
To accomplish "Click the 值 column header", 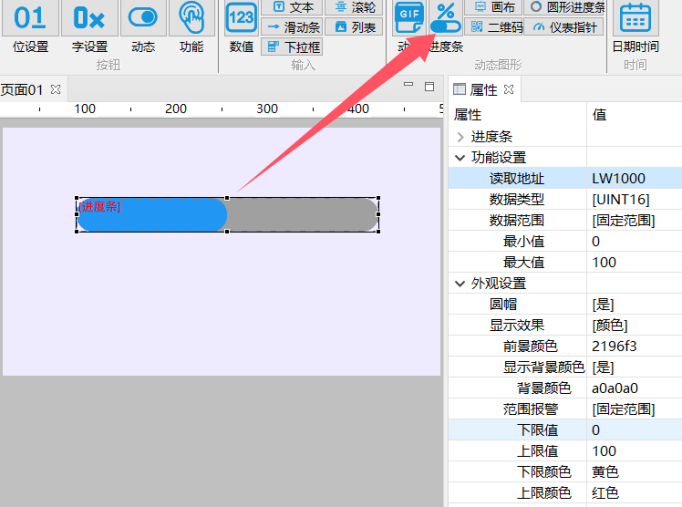I will 634,114.
